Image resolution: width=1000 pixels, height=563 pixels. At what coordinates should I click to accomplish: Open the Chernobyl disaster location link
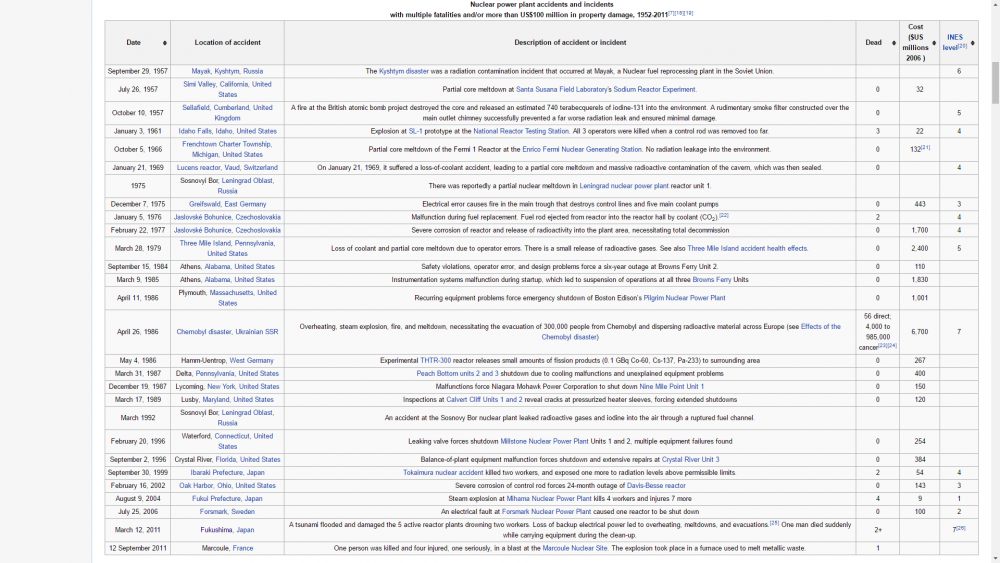click(x=203, y=332)
